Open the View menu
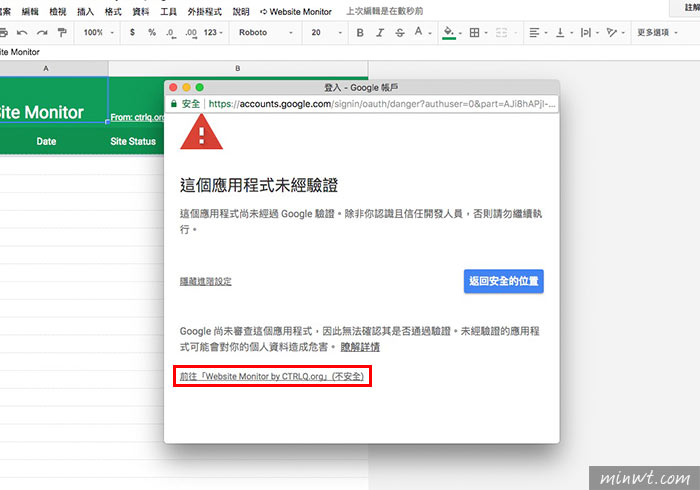Viewport: 700px width, 490px height. (58, 12)
